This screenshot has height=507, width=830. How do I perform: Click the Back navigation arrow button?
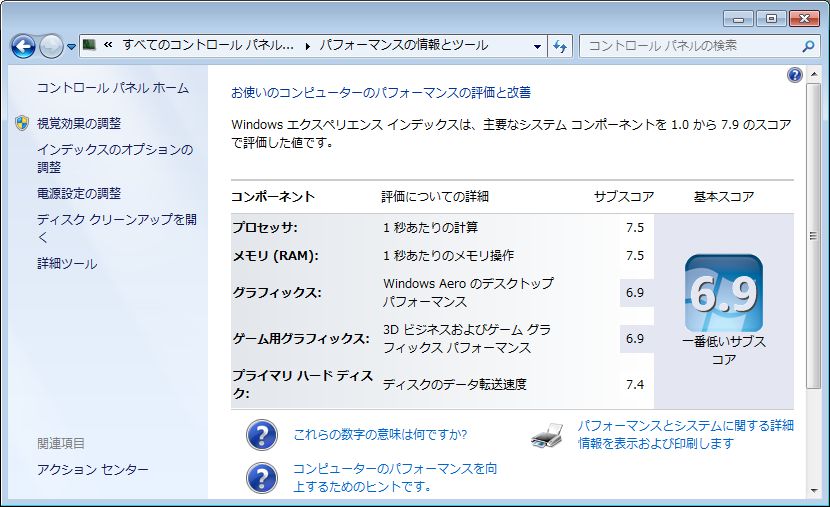(23, 47)
